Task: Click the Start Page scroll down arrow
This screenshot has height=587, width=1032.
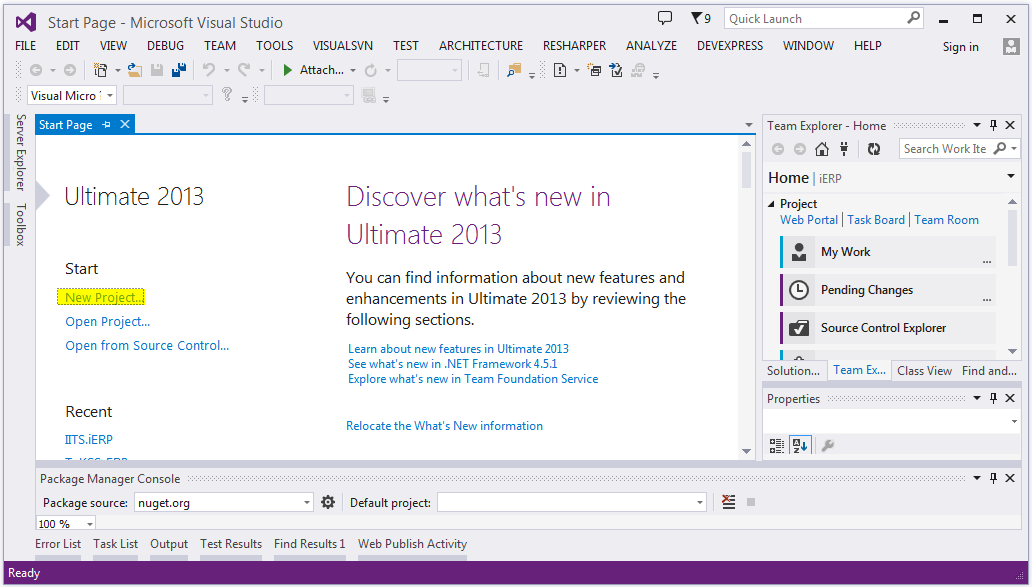Action: coord(746,451)
